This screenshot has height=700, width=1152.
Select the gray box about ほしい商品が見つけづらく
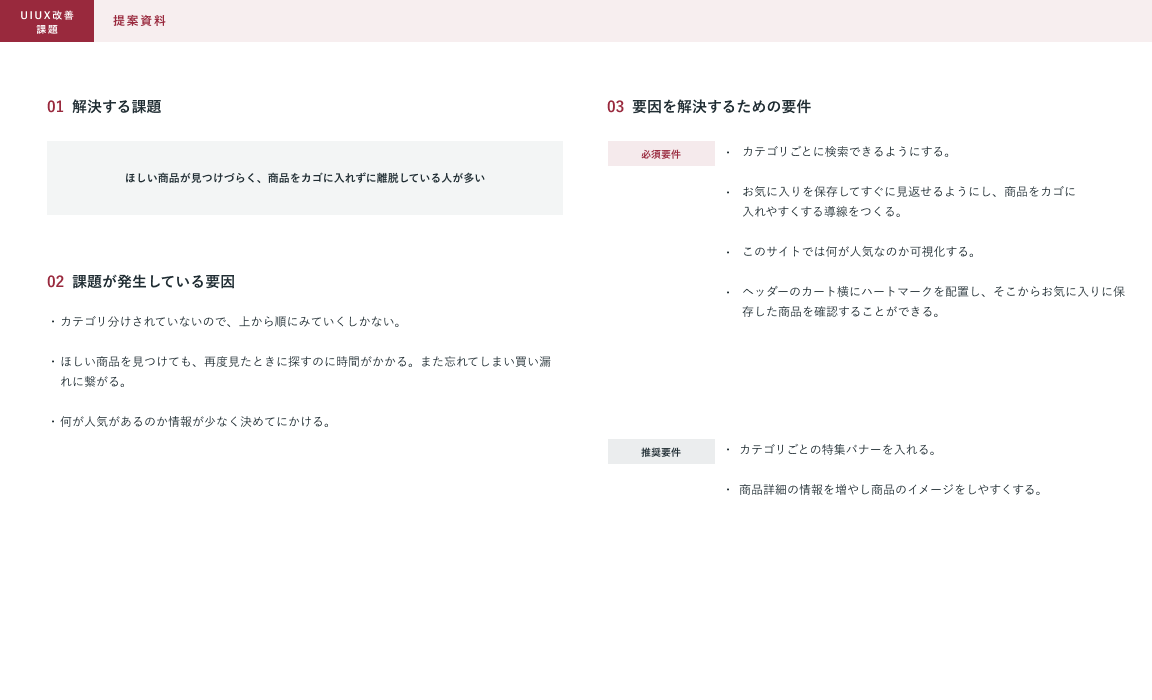coord(304,178)
